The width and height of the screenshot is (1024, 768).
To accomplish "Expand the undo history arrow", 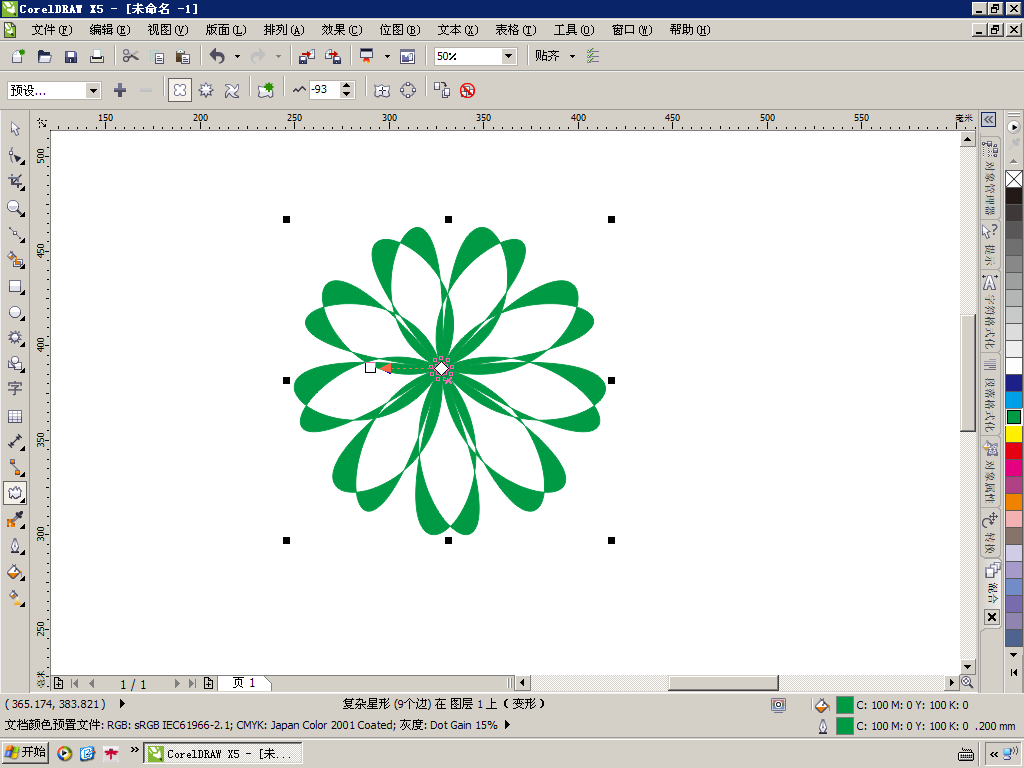I will click(x=237, y=56).
